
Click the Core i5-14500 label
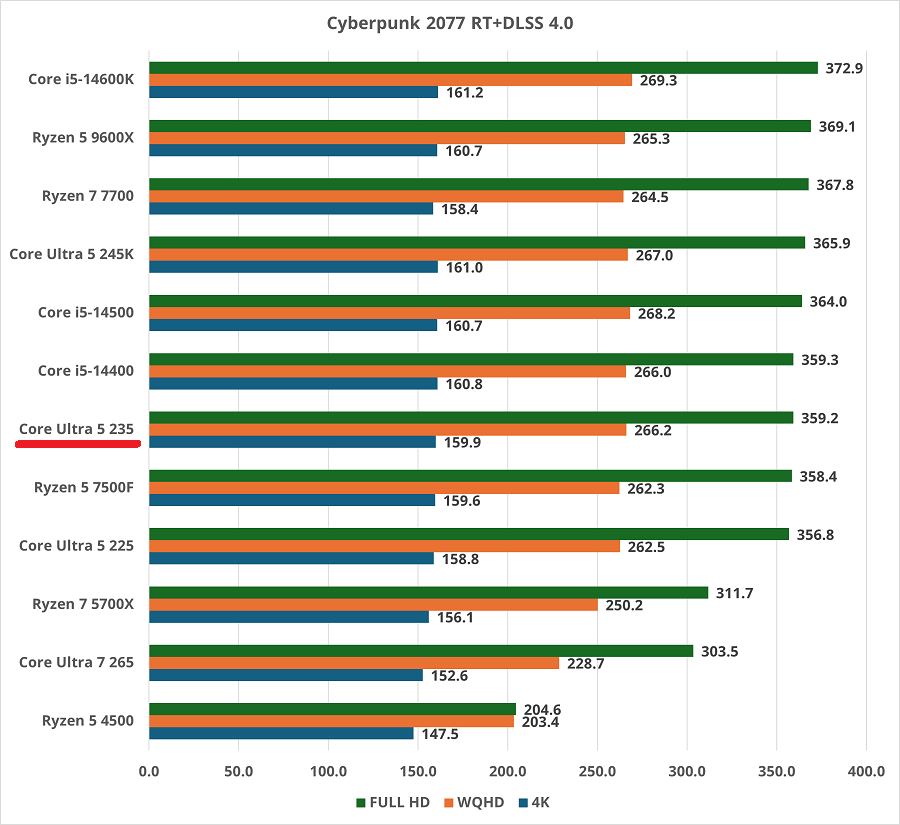tap(86, 312)
